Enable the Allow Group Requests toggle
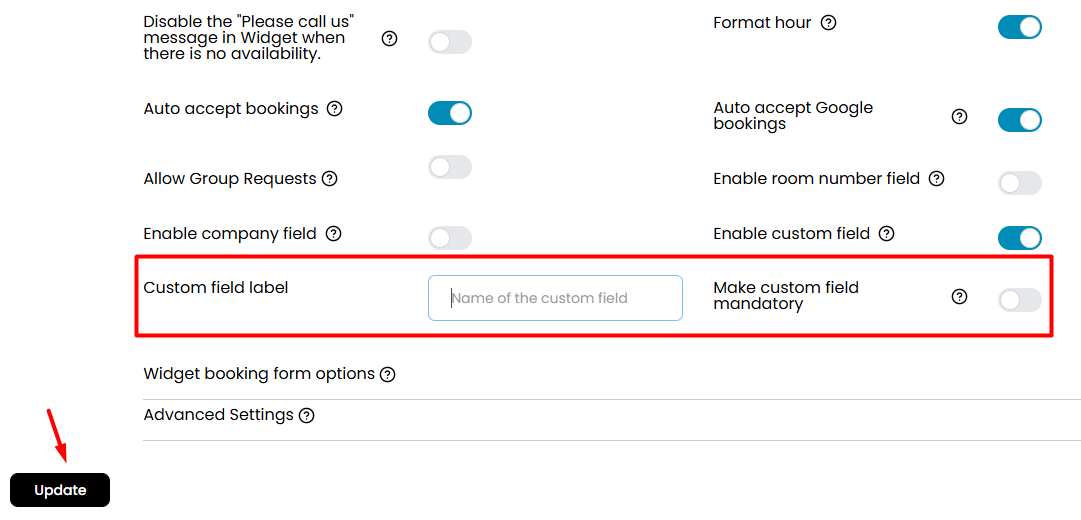1081x520 pixels. pos(449,167)
